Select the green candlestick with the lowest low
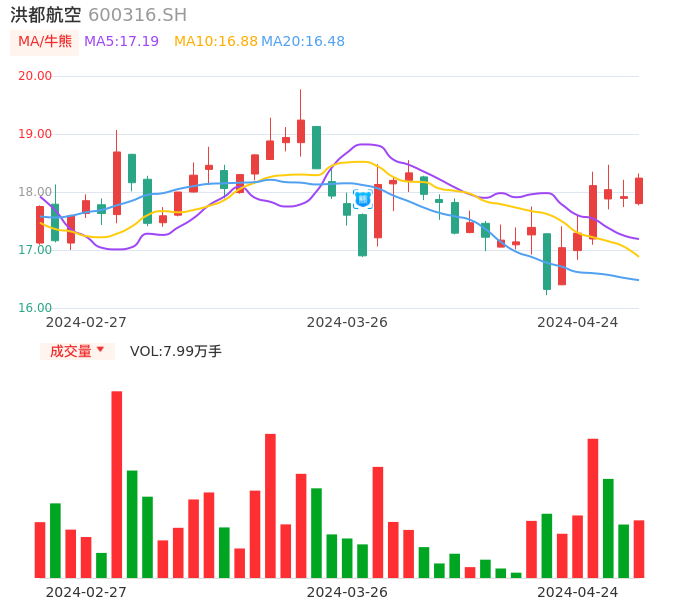686x606 pixels. (547, 261)
